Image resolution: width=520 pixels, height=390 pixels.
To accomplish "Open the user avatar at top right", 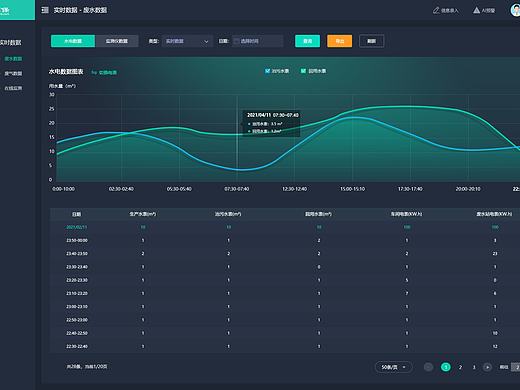I will [x=515, y=10].
